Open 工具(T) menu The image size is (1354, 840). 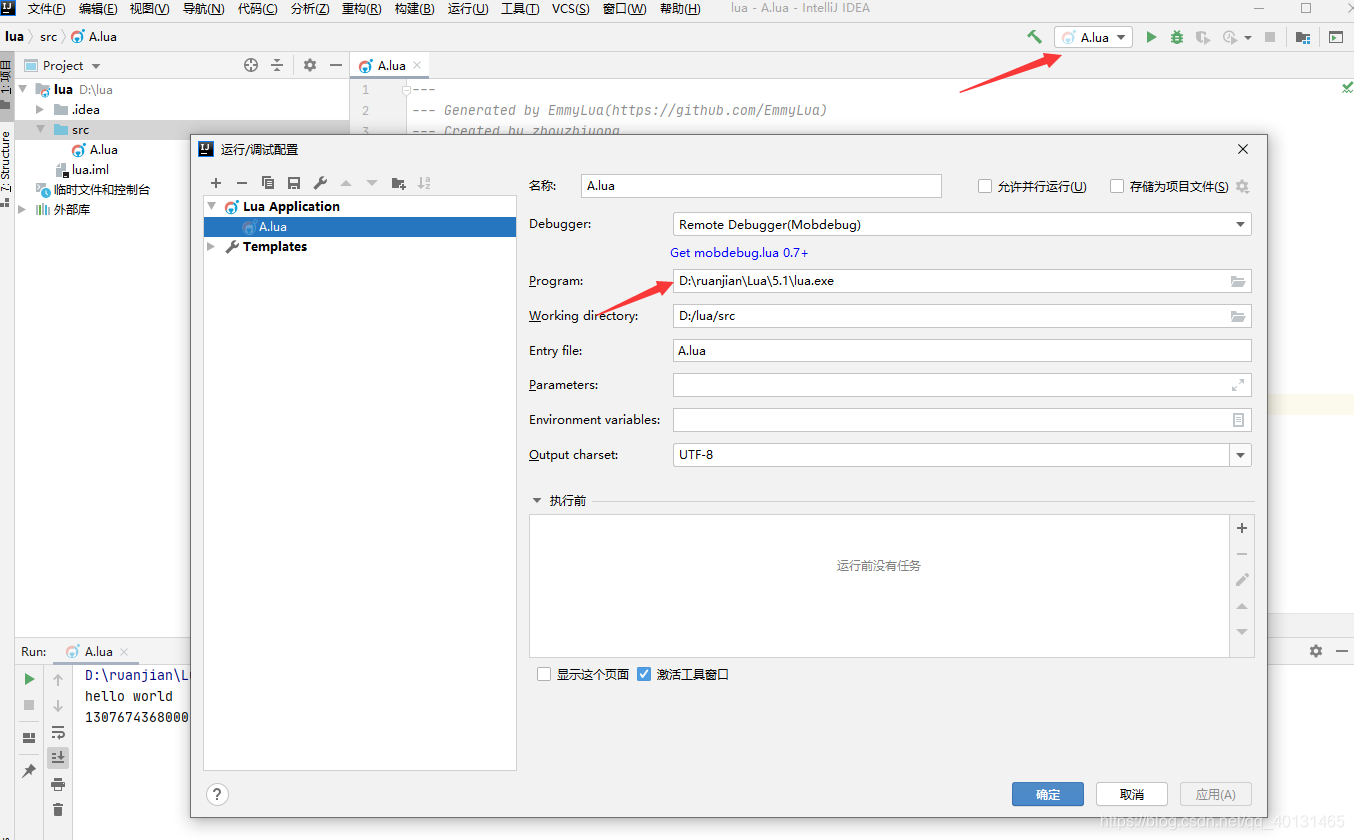520,9
